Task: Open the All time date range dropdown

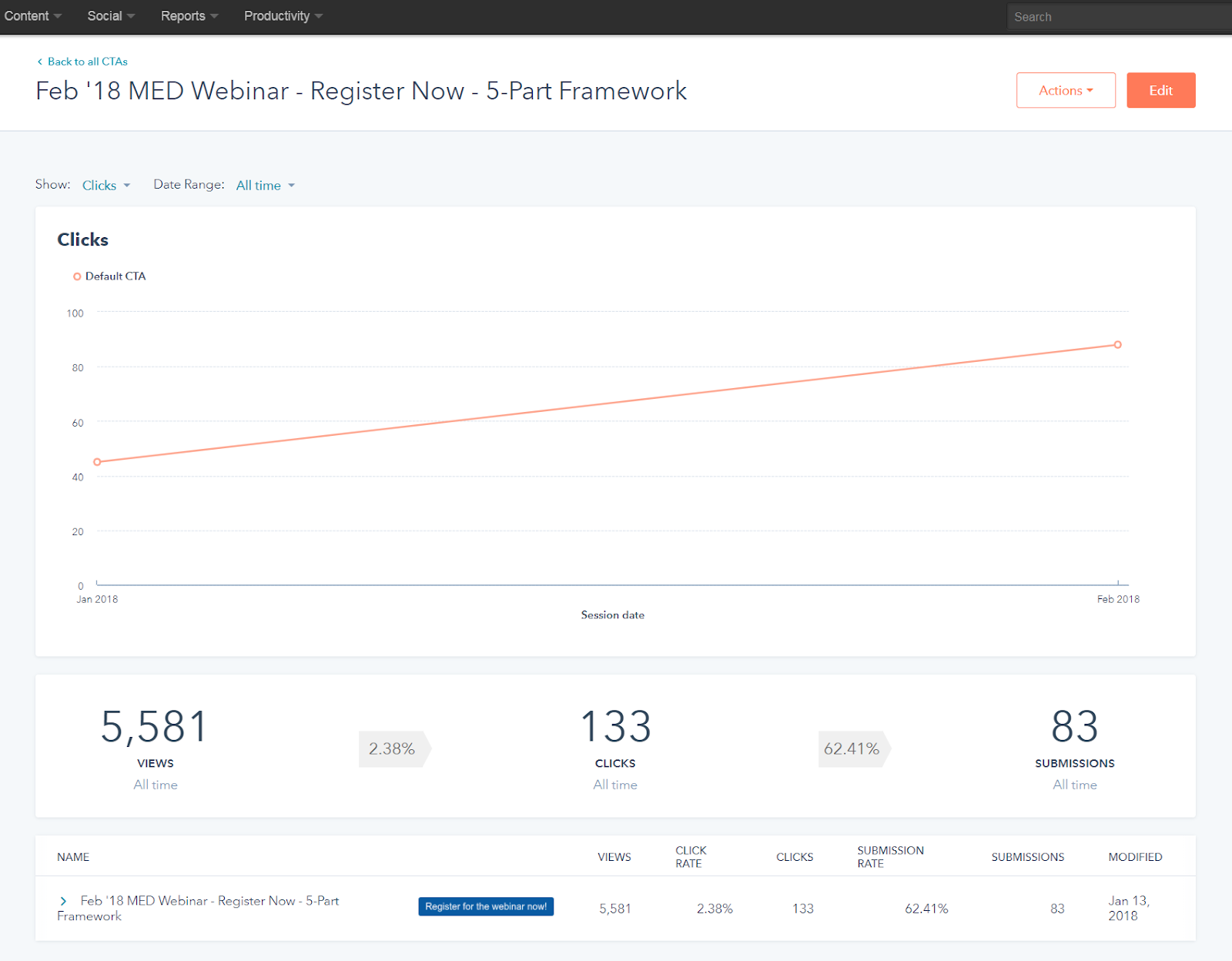Action: [x=265, y=186]
